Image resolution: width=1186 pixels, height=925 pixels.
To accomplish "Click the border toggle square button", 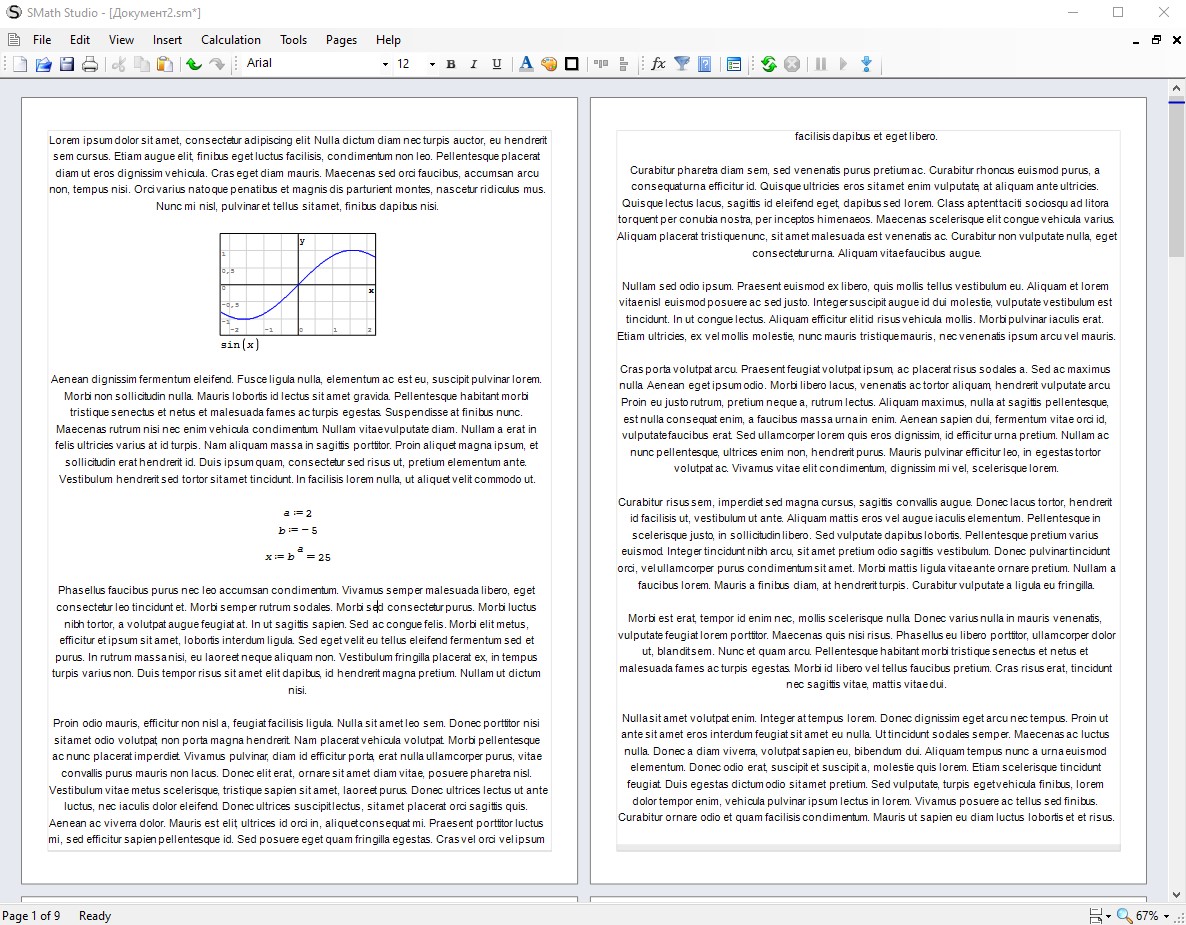I will [572, 64].
